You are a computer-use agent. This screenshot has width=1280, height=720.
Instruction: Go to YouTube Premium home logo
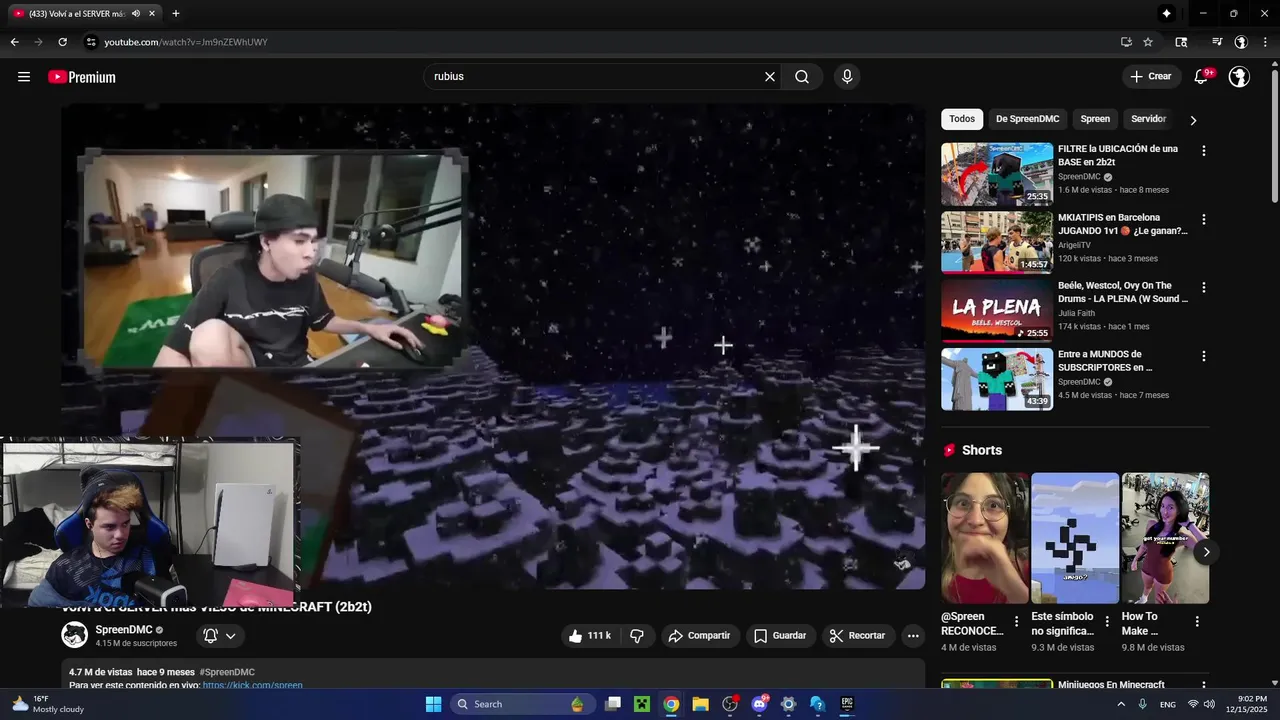[82, 77]
